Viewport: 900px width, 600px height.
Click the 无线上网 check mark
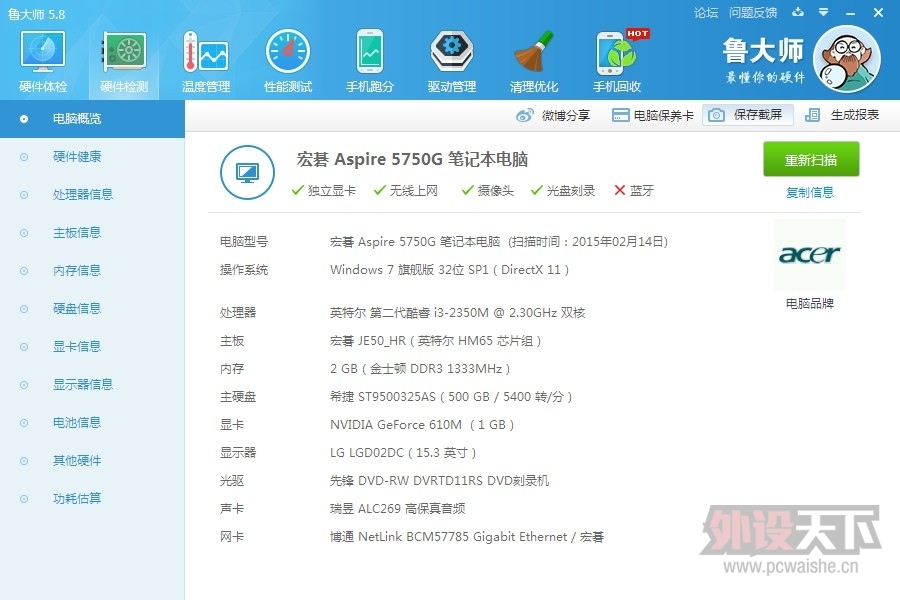pyautogui.click(x=379, y=190)
